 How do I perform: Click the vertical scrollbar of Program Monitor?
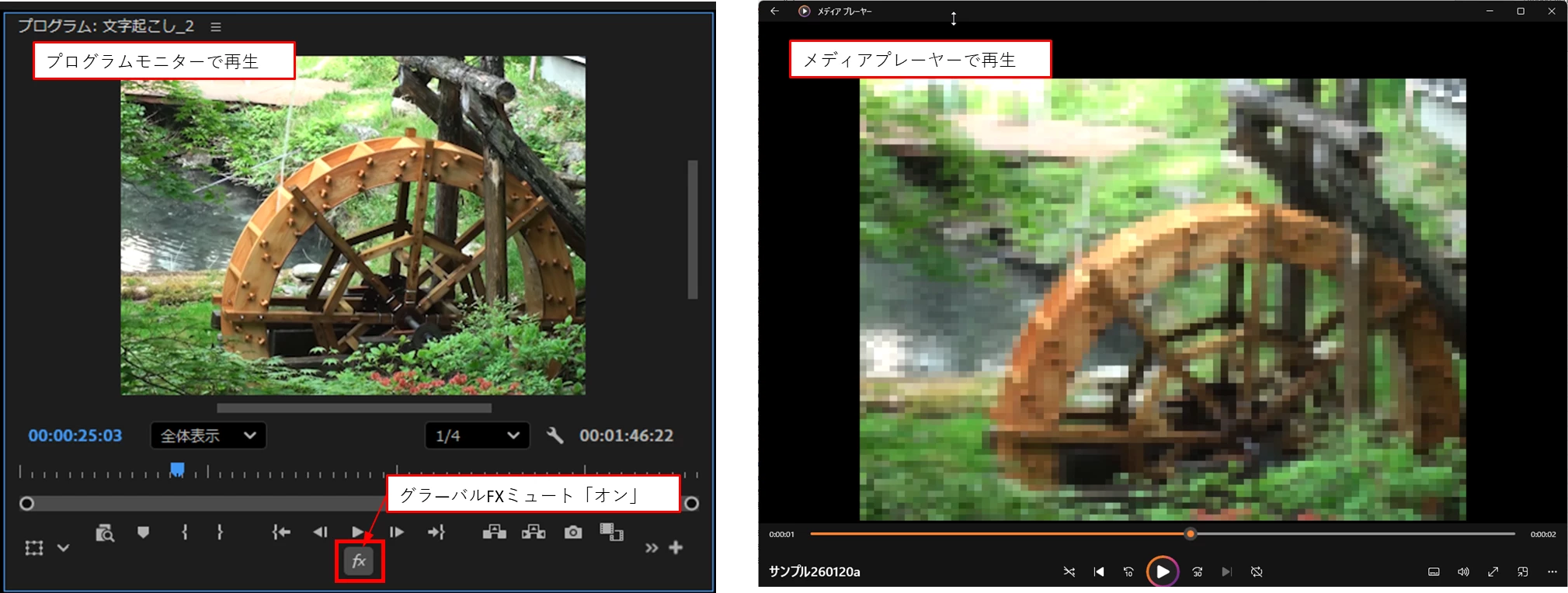tap(692, 229)
